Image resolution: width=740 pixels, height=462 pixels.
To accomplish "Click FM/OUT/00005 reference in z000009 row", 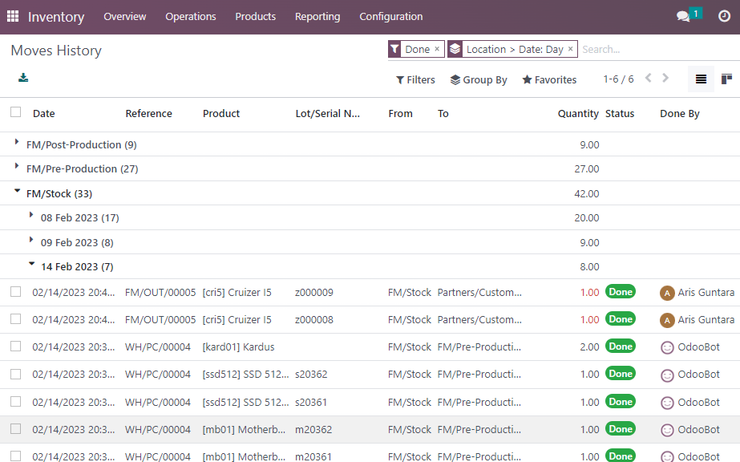I will pyautogui.click(x=160, y=293).
